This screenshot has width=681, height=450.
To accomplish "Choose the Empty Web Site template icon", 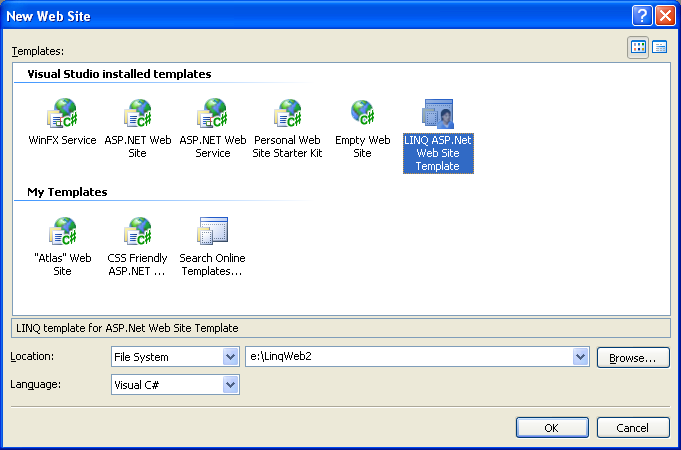I will coord(362,112).
